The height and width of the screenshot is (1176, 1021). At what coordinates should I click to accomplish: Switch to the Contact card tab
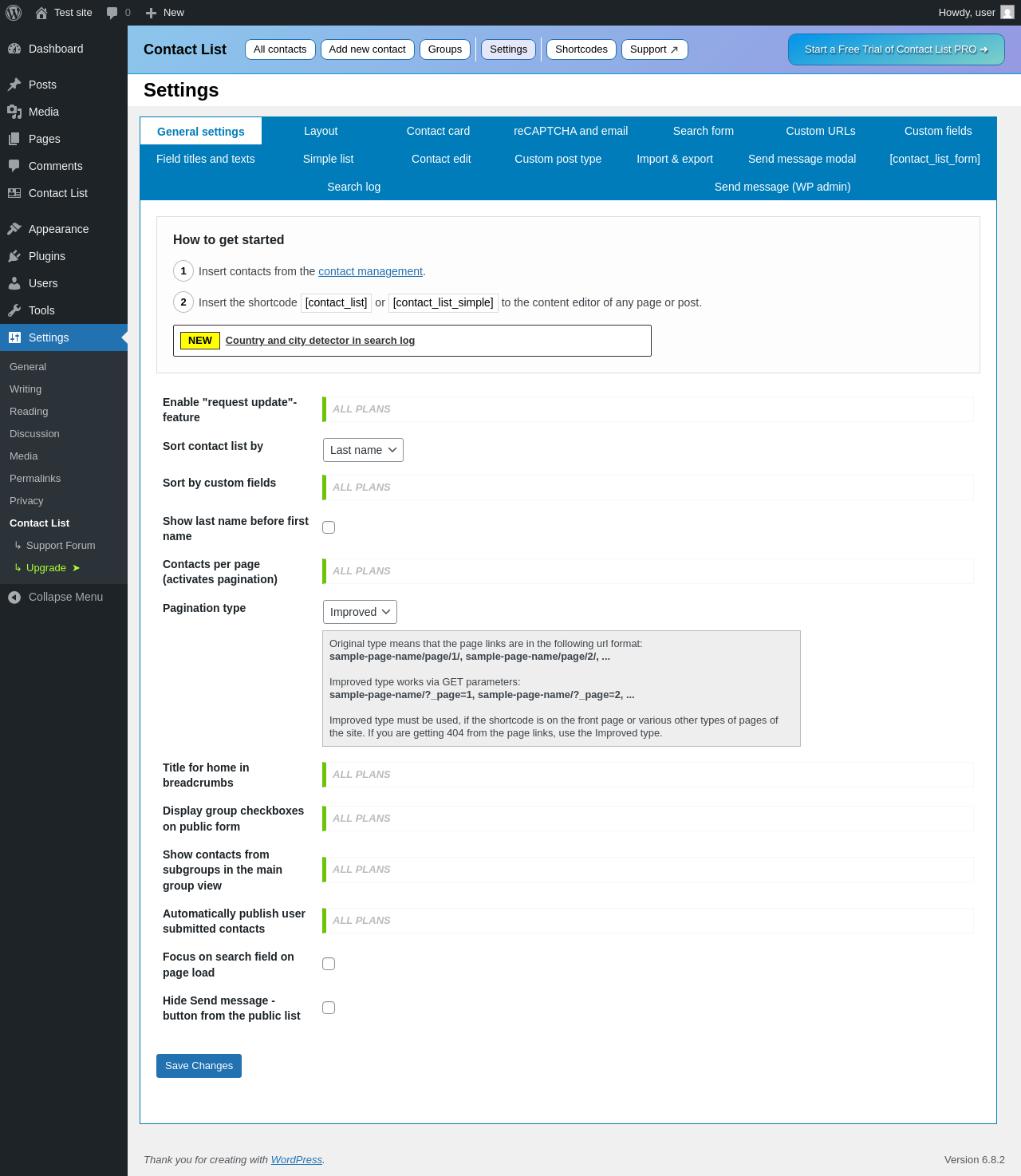438,131
